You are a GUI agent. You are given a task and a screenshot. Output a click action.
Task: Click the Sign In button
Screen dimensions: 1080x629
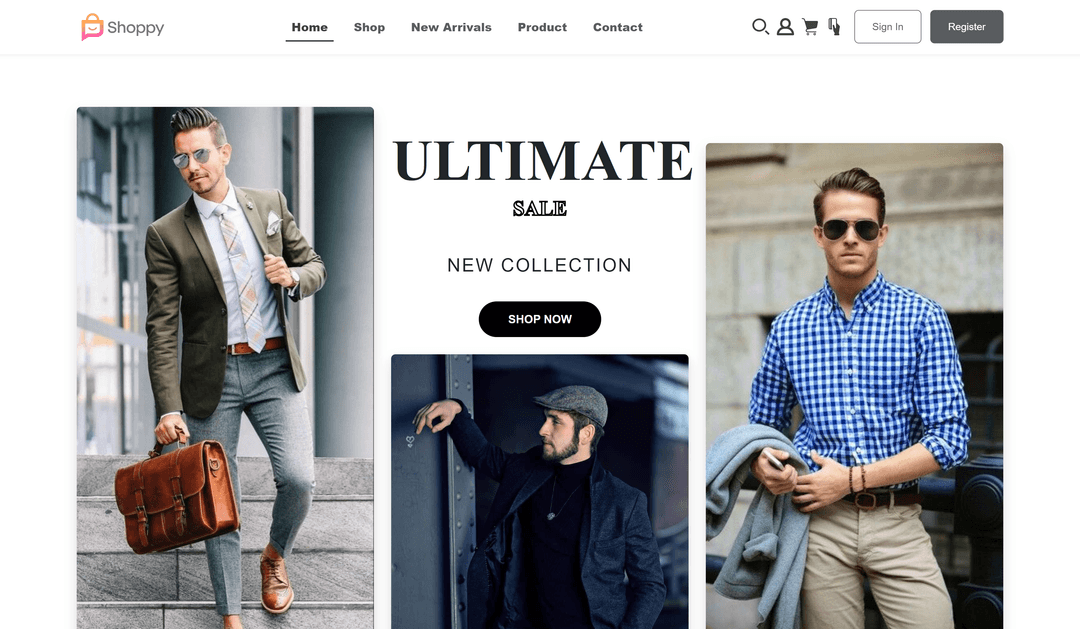(x=887, y=27)
